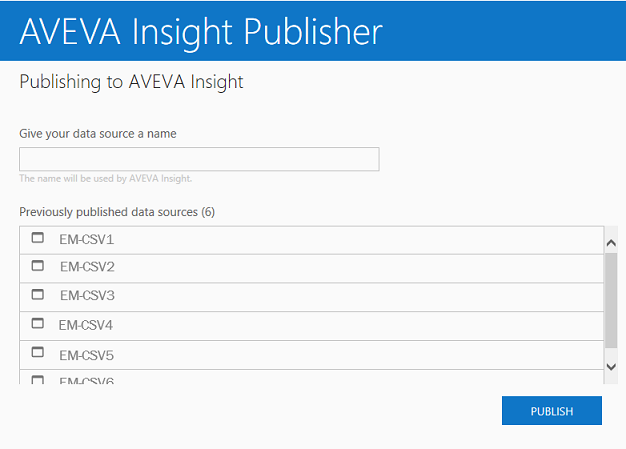This screenshot has width=626, height=449.
Task: Focus the data source name field
Action: (x=199, y=160)
